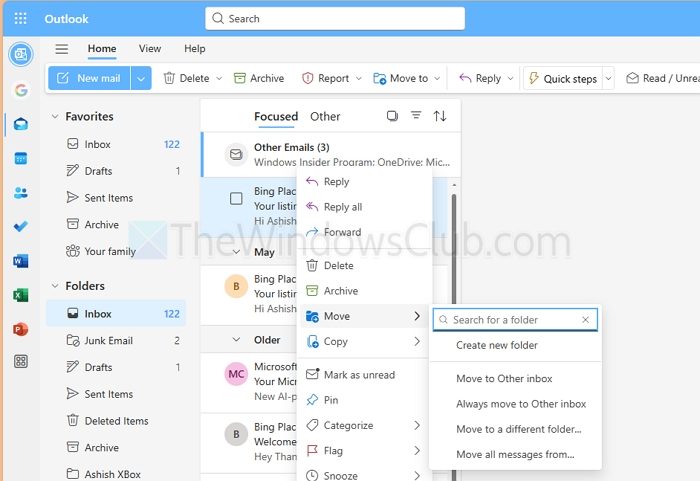Image resolution: width=700 pixels, height=481 pixels.
Task: Switch to the Other inbox tab
Action: click(325, 117)
